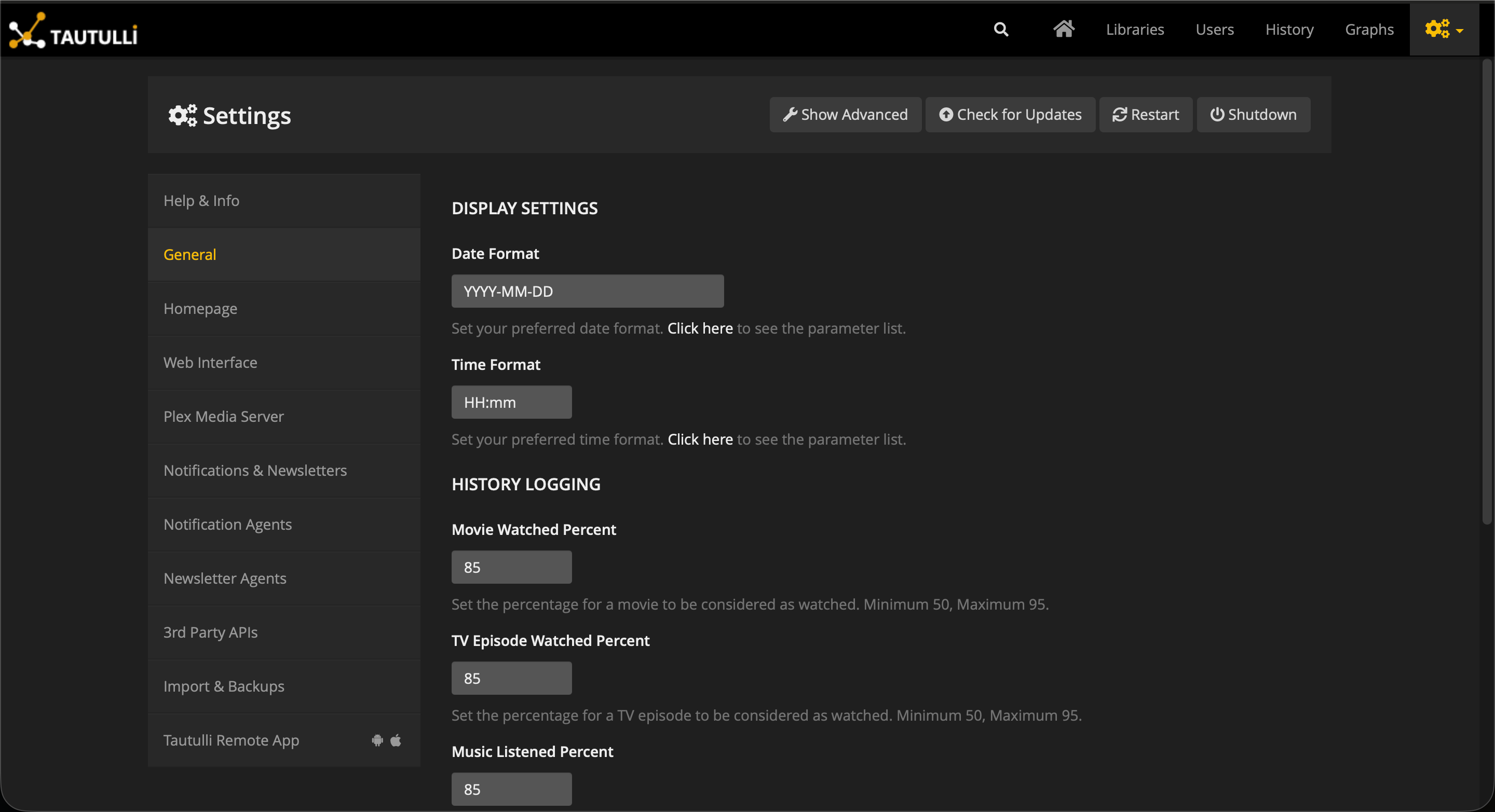Screen dimensions: 1495x812
Task: Click Check for Updates button
Action: [x=1010, y=114]
